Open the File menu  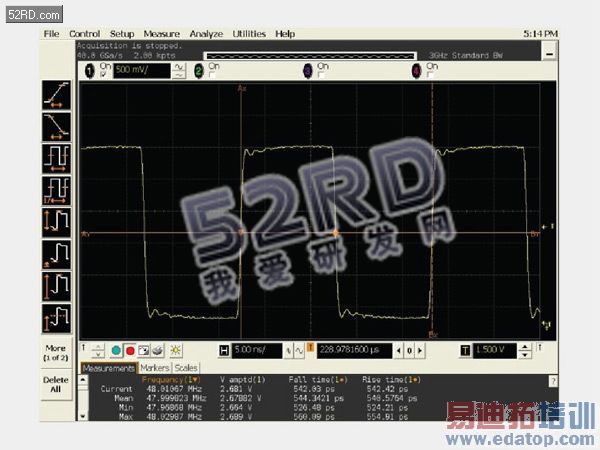(51, 34)
